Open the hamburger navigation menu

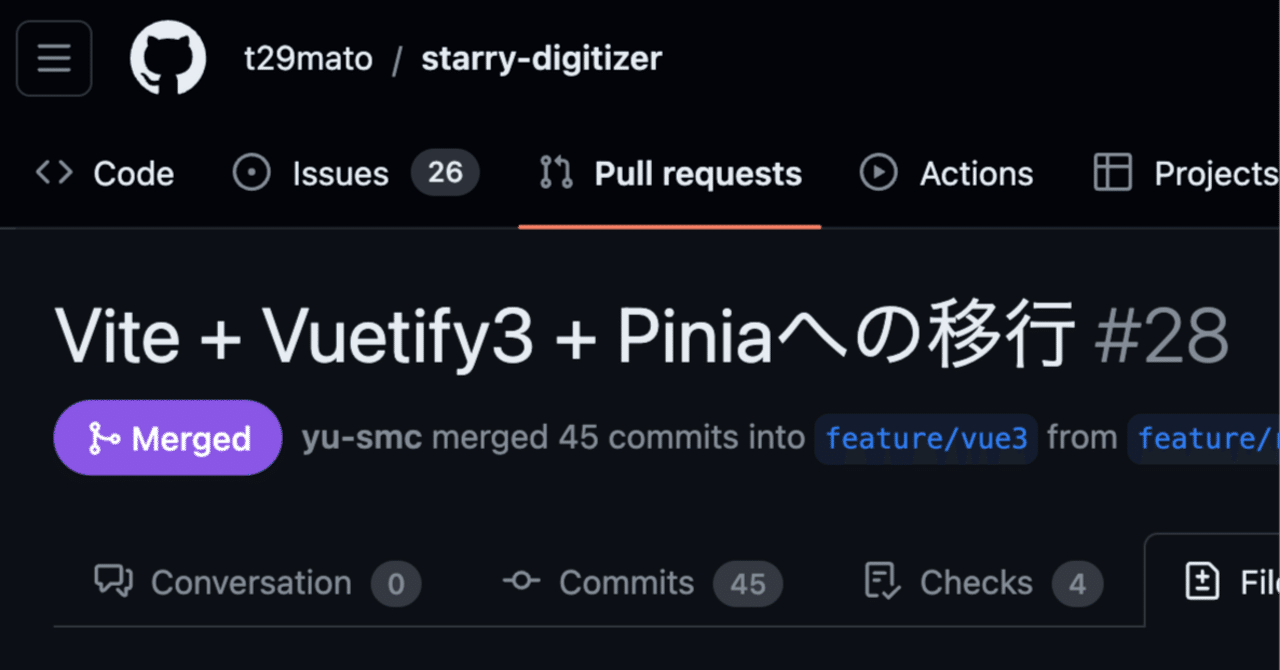[x=54, y=58]
